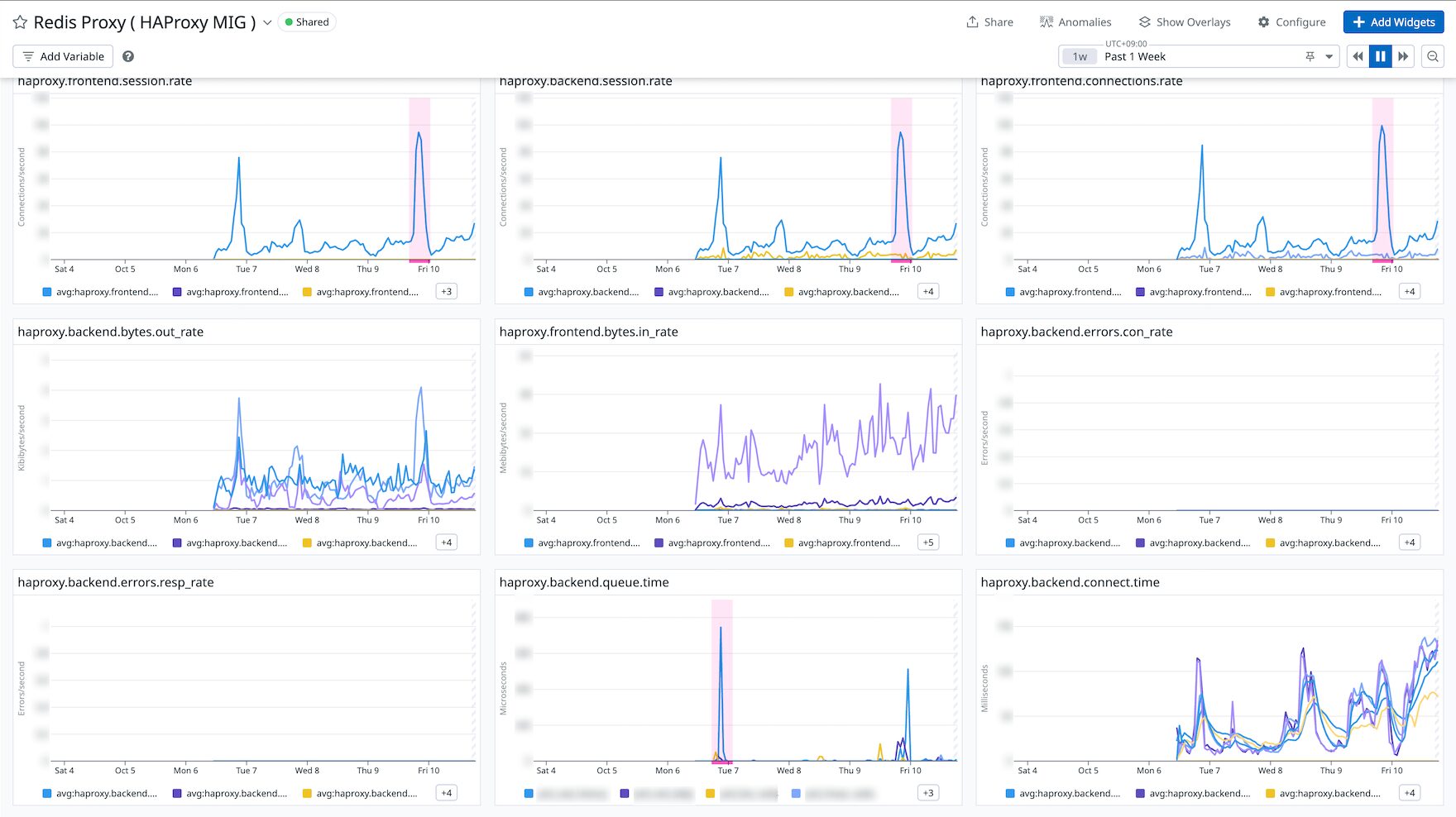Click the Tue 7 anomaly marker in queue.time
Screen dimensions: 1456x817
pyautogui.click(x=721, y=762)
